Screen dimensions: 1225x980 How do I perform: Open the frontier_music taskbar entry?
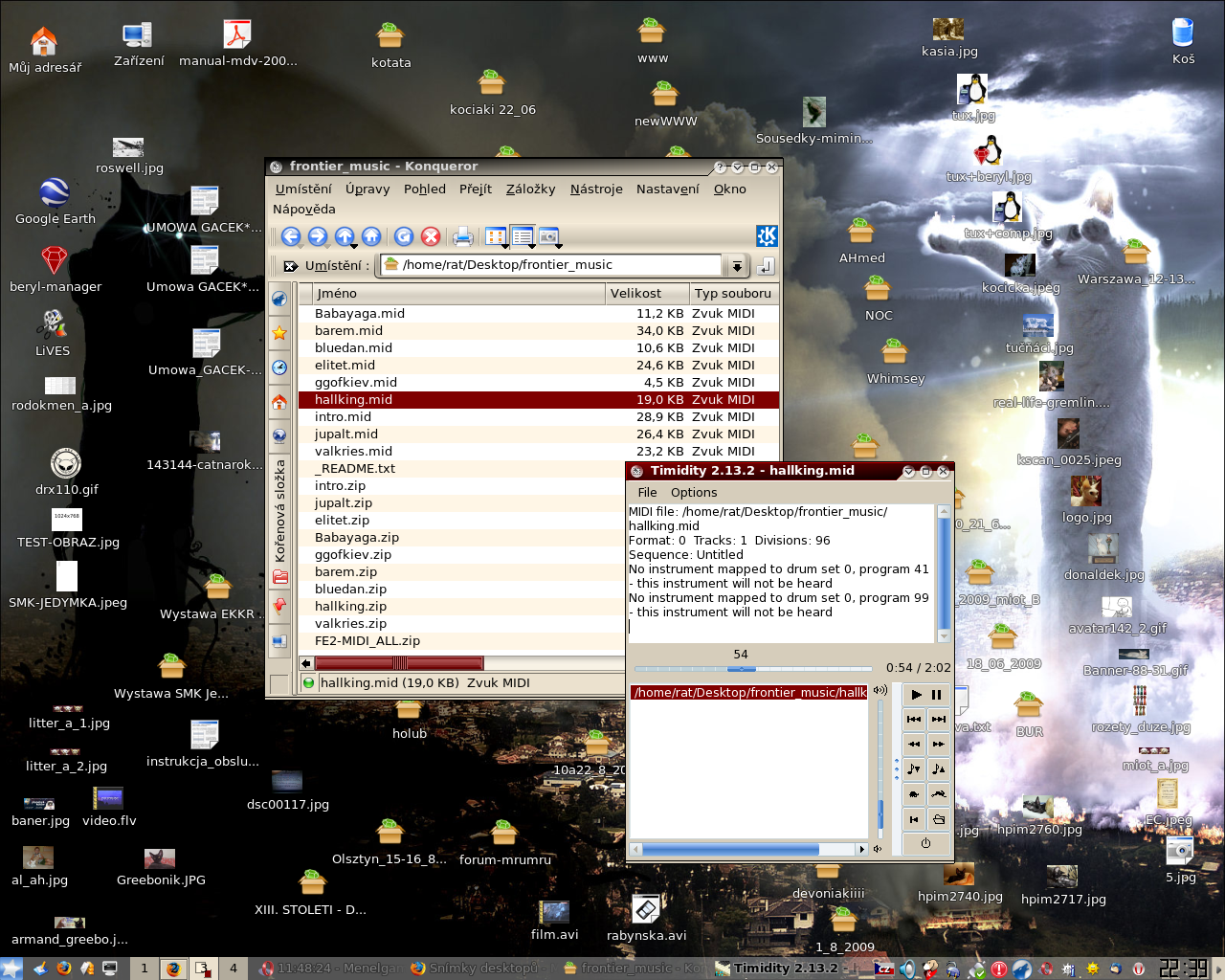(634, 969)
